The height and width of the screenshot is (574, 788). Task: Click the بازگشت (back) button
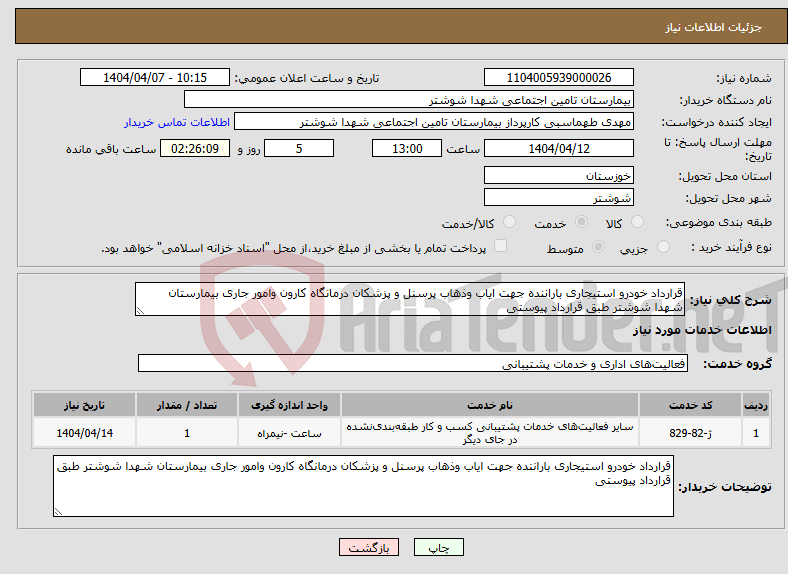pyautogui.click(x=369, y=547)
